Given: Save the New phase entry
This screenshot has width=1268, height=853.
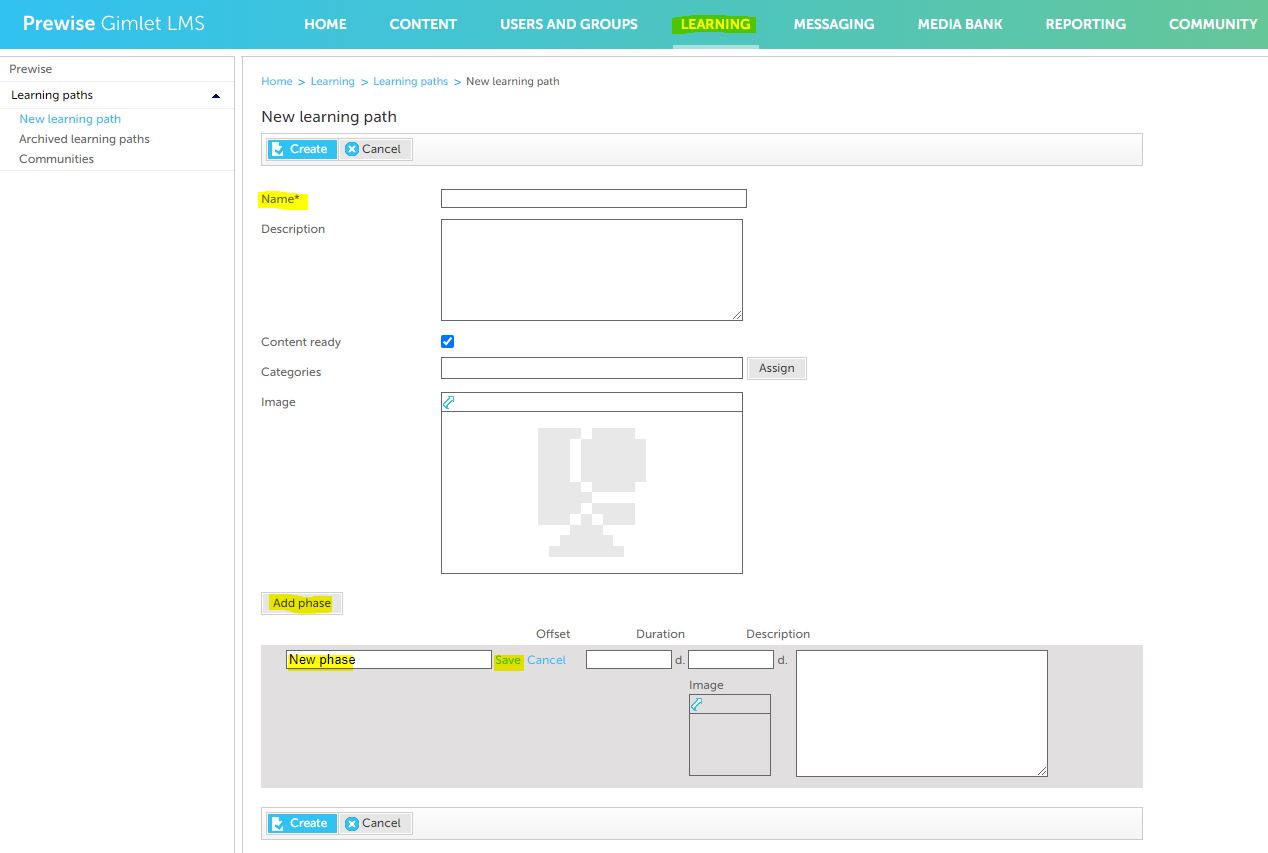Looking at the screenshot, I should click(x=508, y=660).
